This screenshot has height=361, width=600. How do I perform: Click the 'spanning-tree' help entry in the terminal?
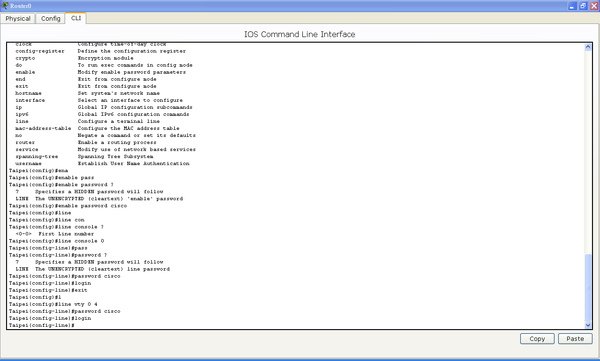pyautogui.click(x=37, y=156)
